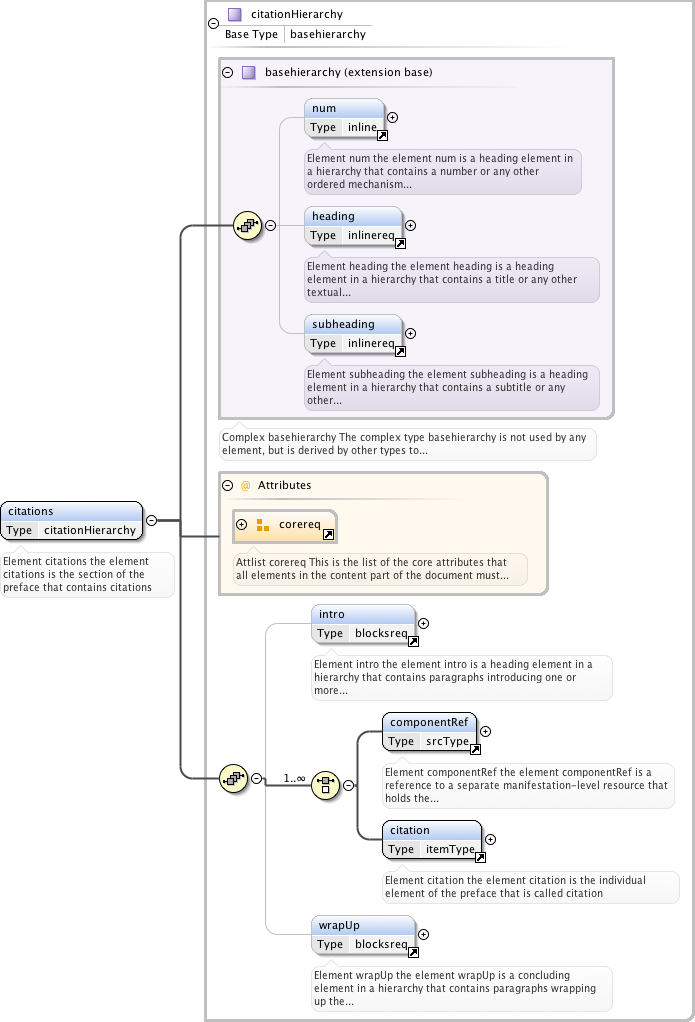Collapse the lower sequence compositor
695x1022 pixels.
click(x=257, y=778)
